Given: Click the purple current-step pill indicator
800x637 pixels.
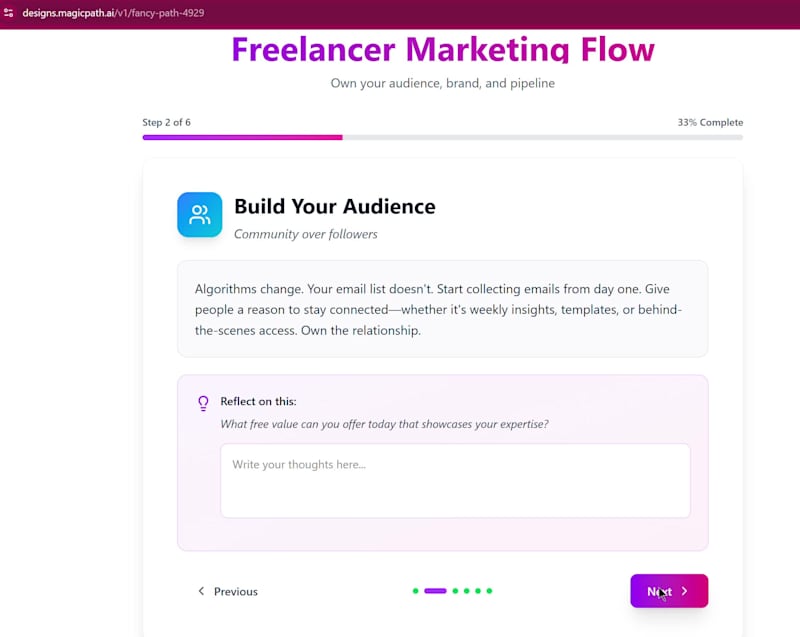Looking at the screenshot, I should [435, 591].
